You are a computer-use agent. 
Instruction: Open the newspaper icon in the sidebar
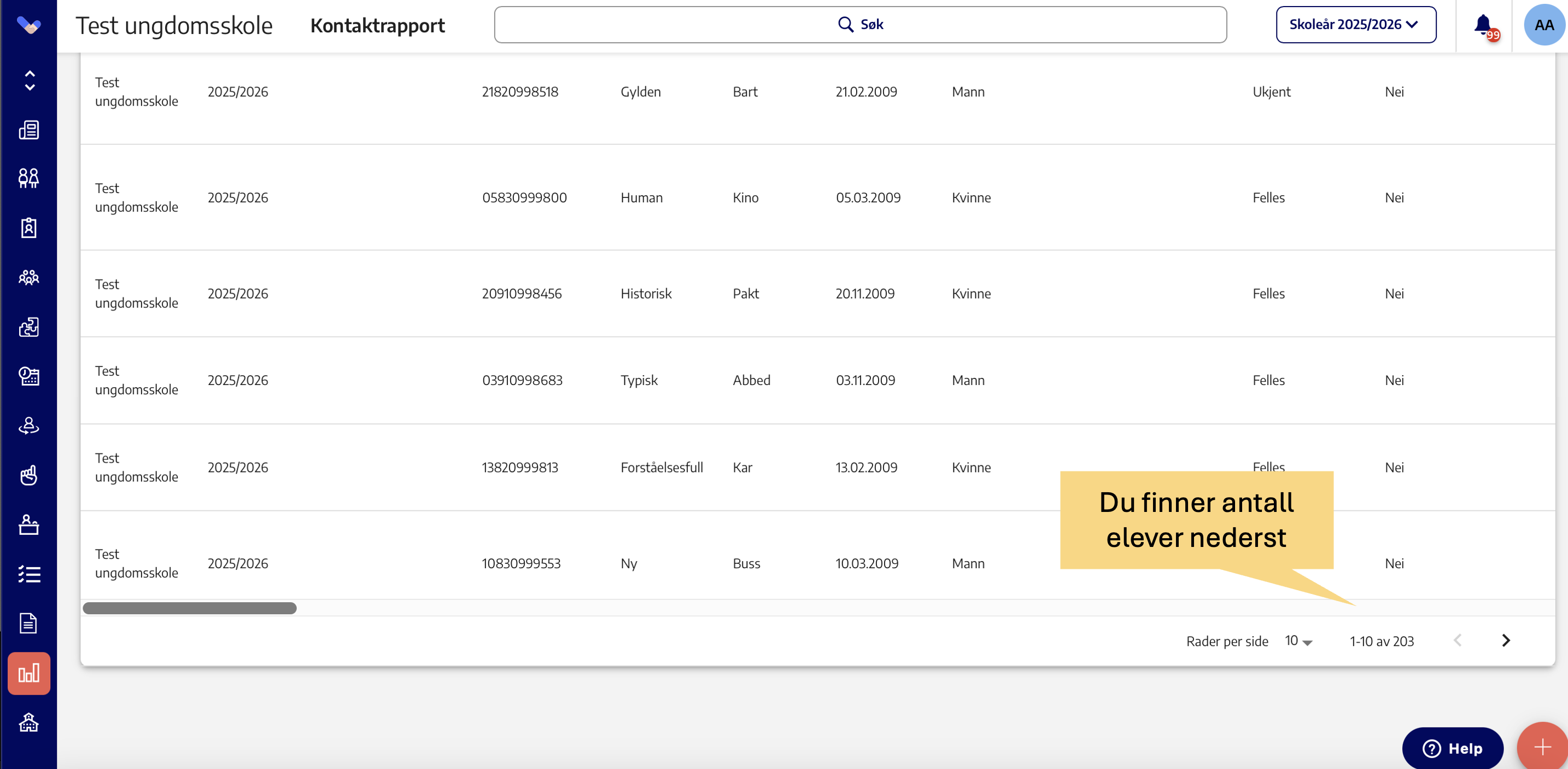(28, 130)
